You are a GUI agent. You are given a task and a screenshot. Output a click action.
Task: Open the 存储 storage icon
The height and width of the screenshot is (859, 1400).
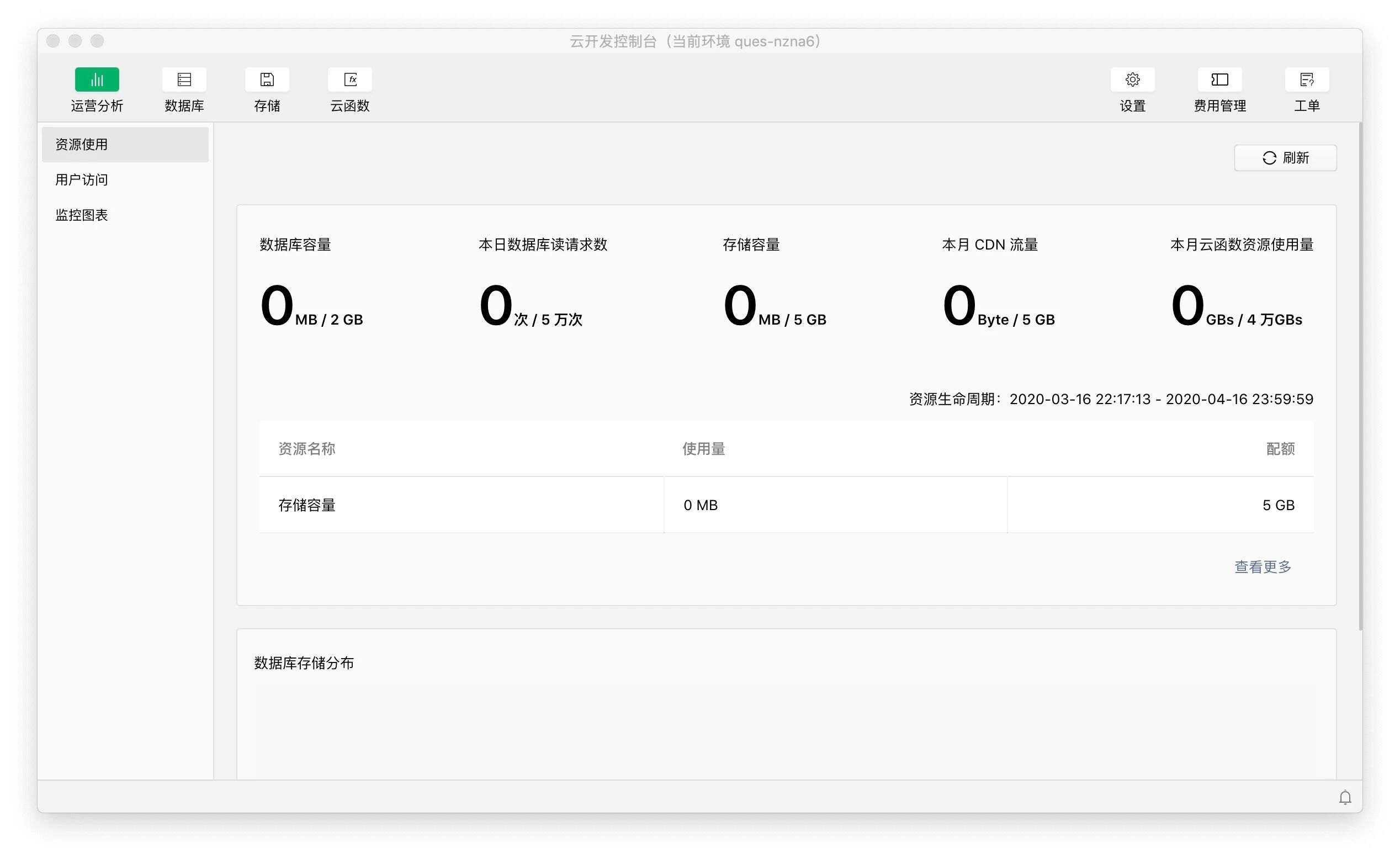[x=267, y=79]
